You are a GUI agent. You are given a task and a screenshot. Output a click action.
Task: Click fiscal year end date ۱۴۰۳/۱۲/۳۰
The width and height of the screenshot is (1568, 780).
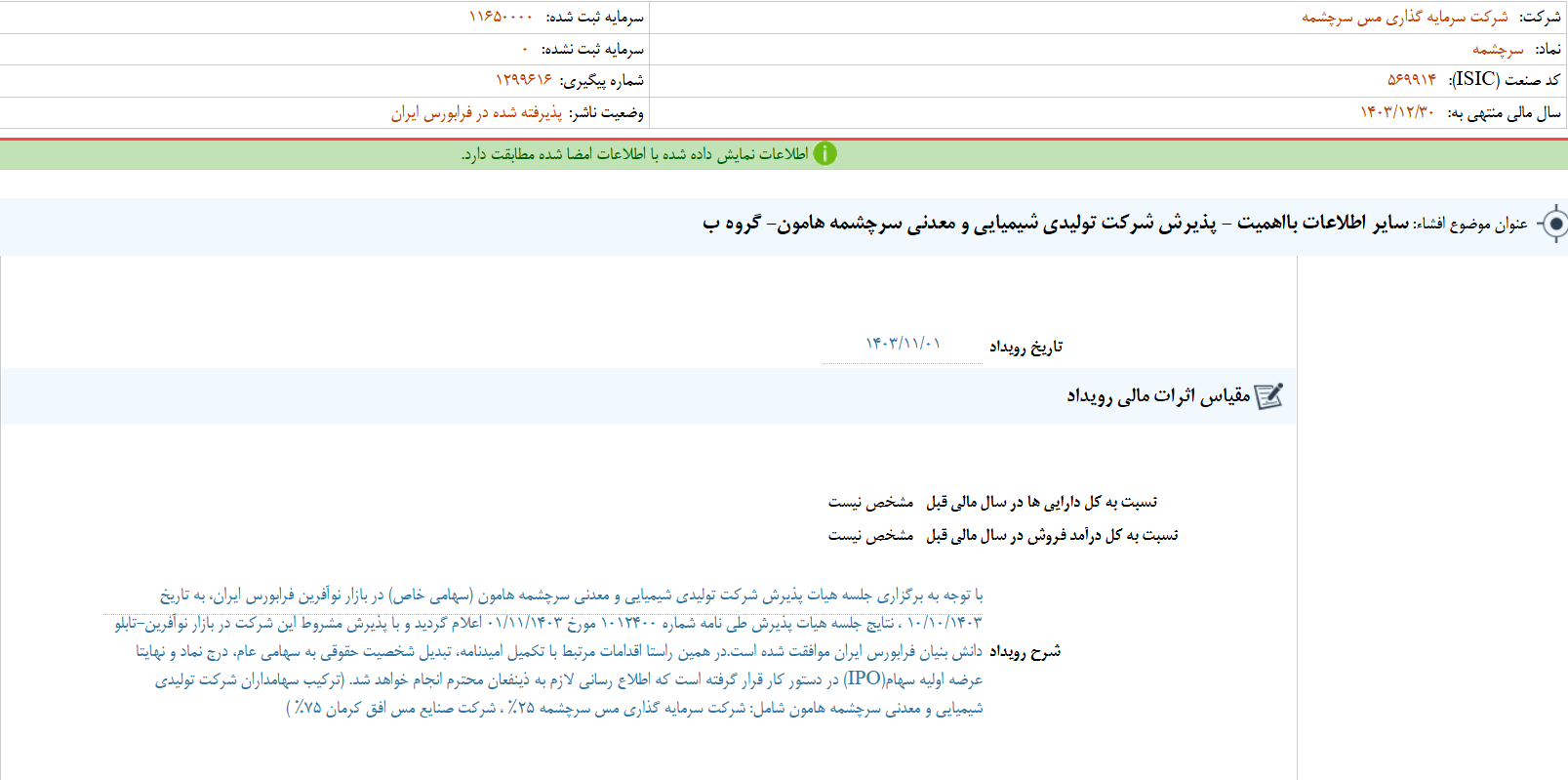[1397, 112]
